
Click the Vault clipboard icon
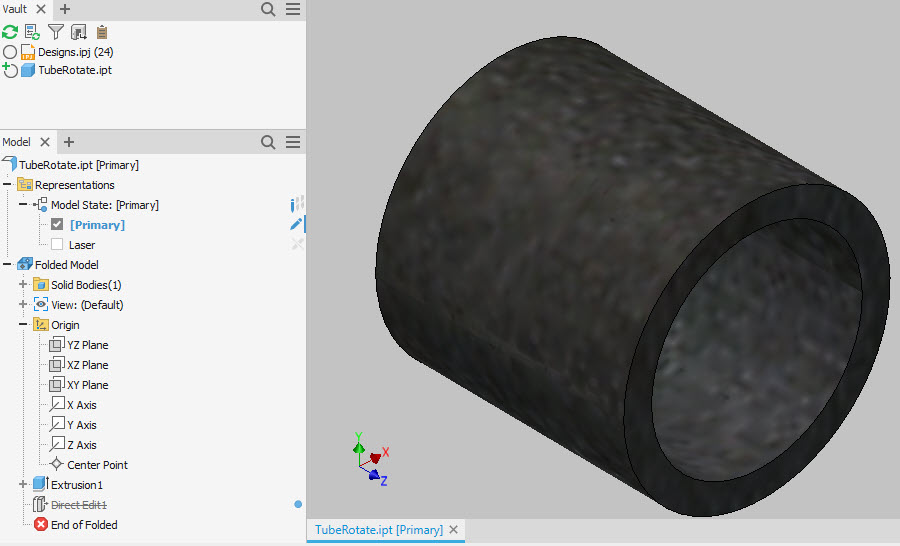click(102, 32)
